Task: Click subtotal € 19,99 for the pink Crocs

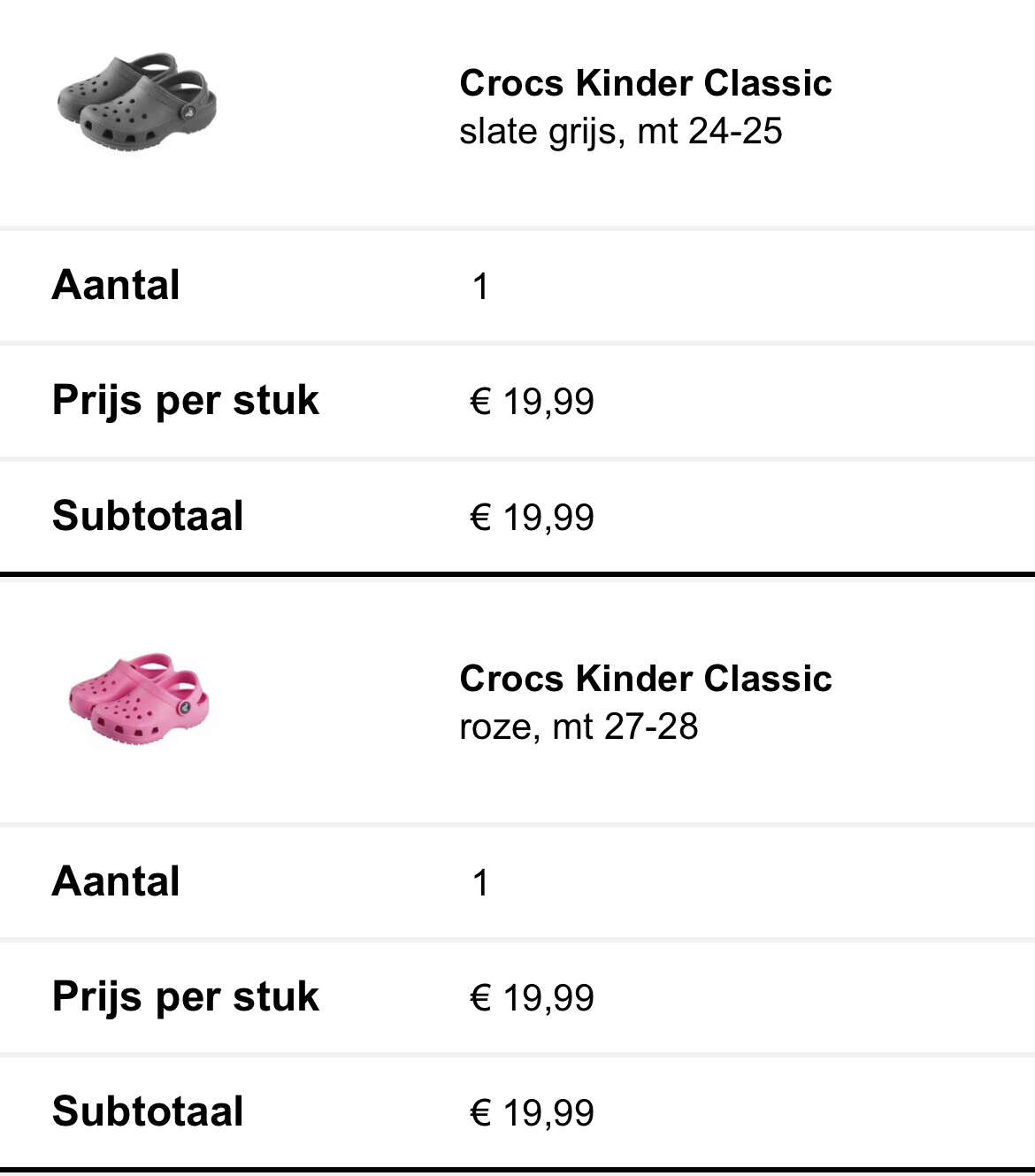Action: tap(532, 1113)
